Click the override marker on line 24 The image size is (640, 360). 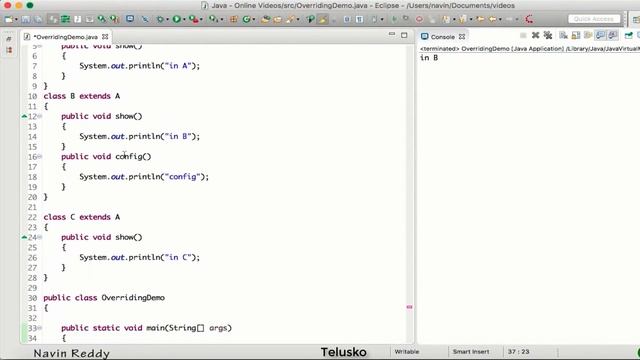pyautogui.click(x=24, y=237)
